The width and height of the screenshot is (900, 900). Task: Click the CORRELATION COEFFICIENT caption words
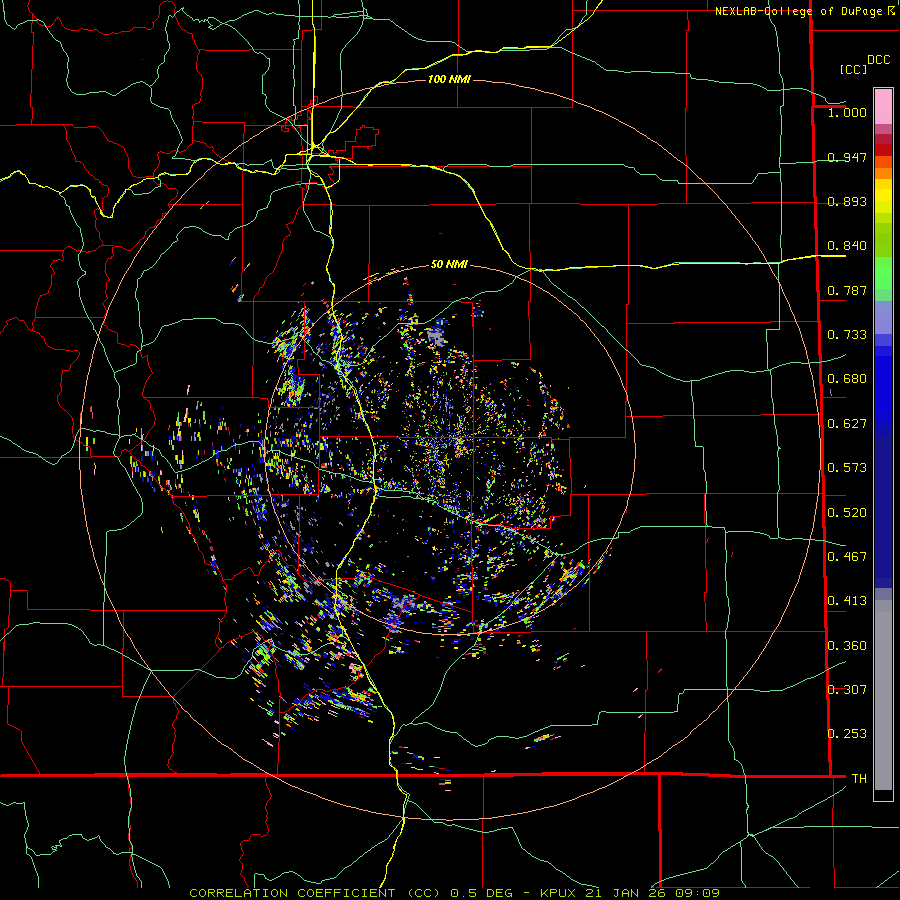tap(292, 893)
